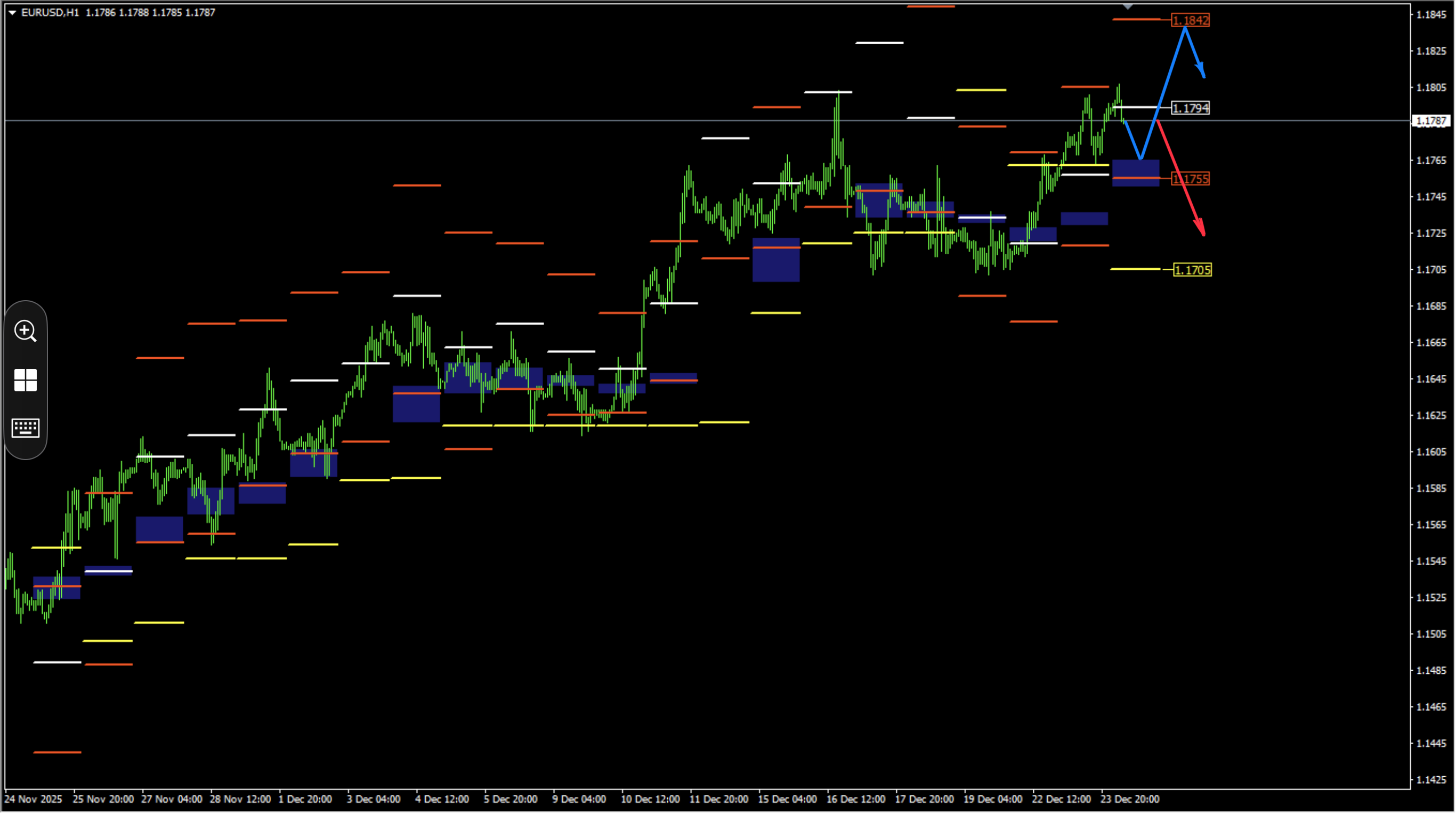The height and width of the screenshot is (813, 1456).
Task: Select the 1.1755 orange price label
Action: pos(1191,179)
